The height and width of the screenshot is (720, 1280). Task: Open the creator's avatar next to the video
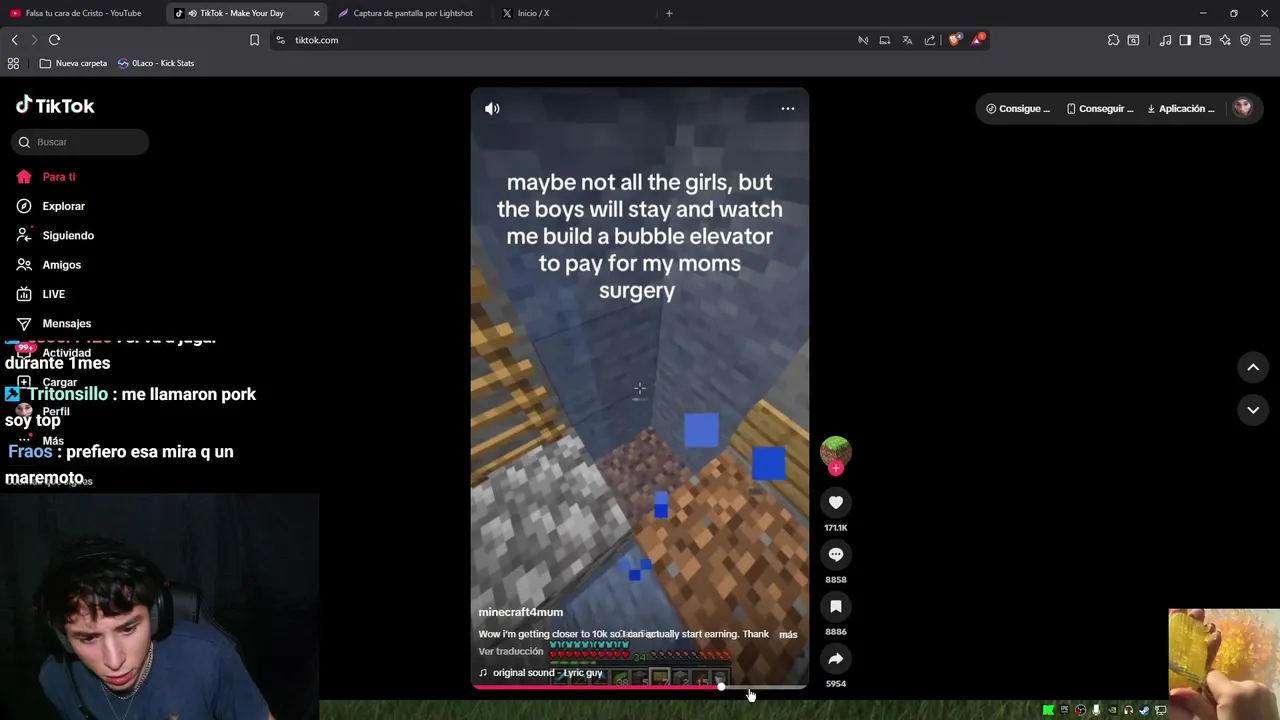(836, 451)
